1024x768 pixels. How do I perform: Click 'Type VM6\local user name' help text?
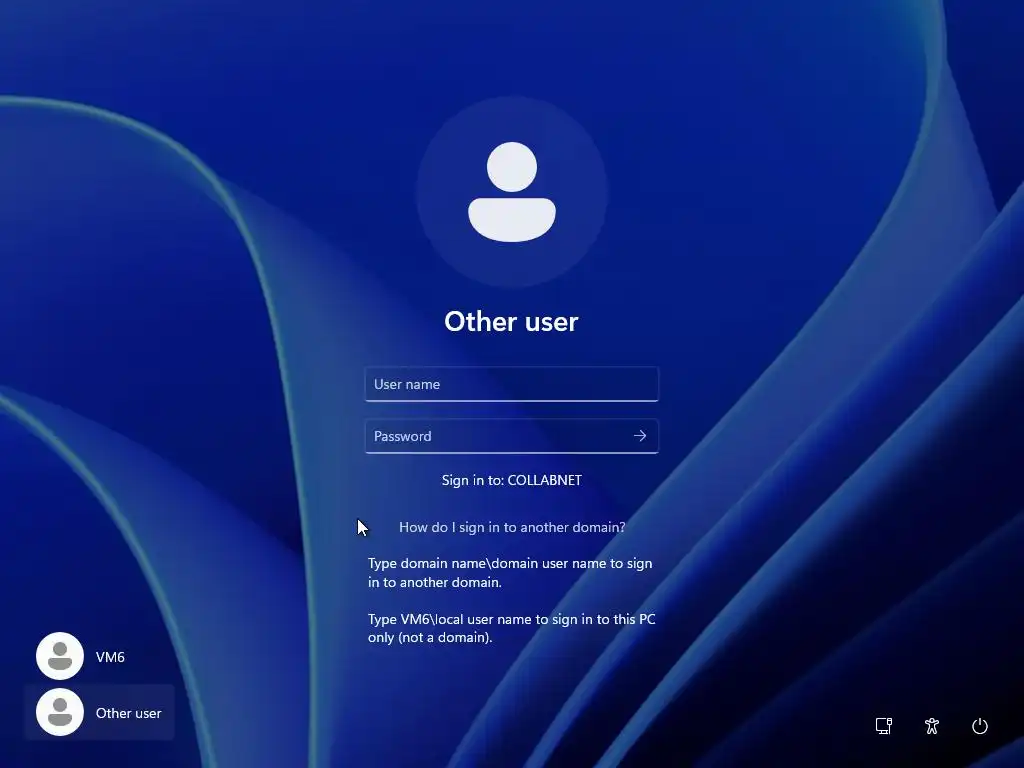coord(511,628)
